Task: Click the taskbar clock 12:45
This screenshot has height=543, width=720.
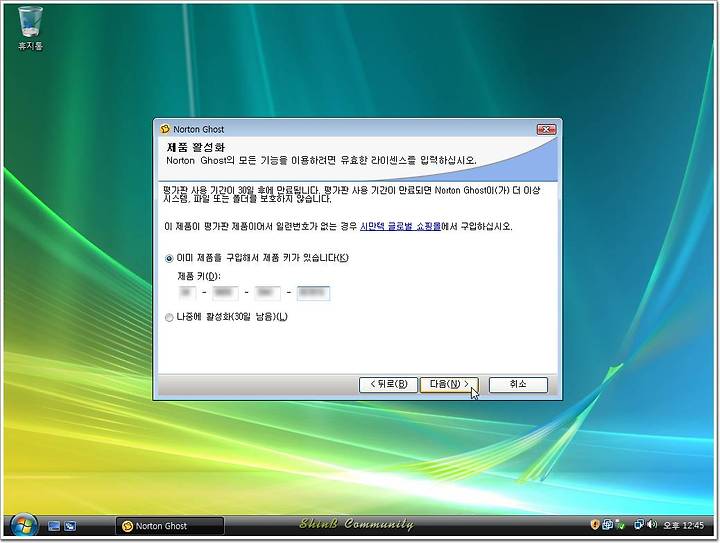Action: 683,525
